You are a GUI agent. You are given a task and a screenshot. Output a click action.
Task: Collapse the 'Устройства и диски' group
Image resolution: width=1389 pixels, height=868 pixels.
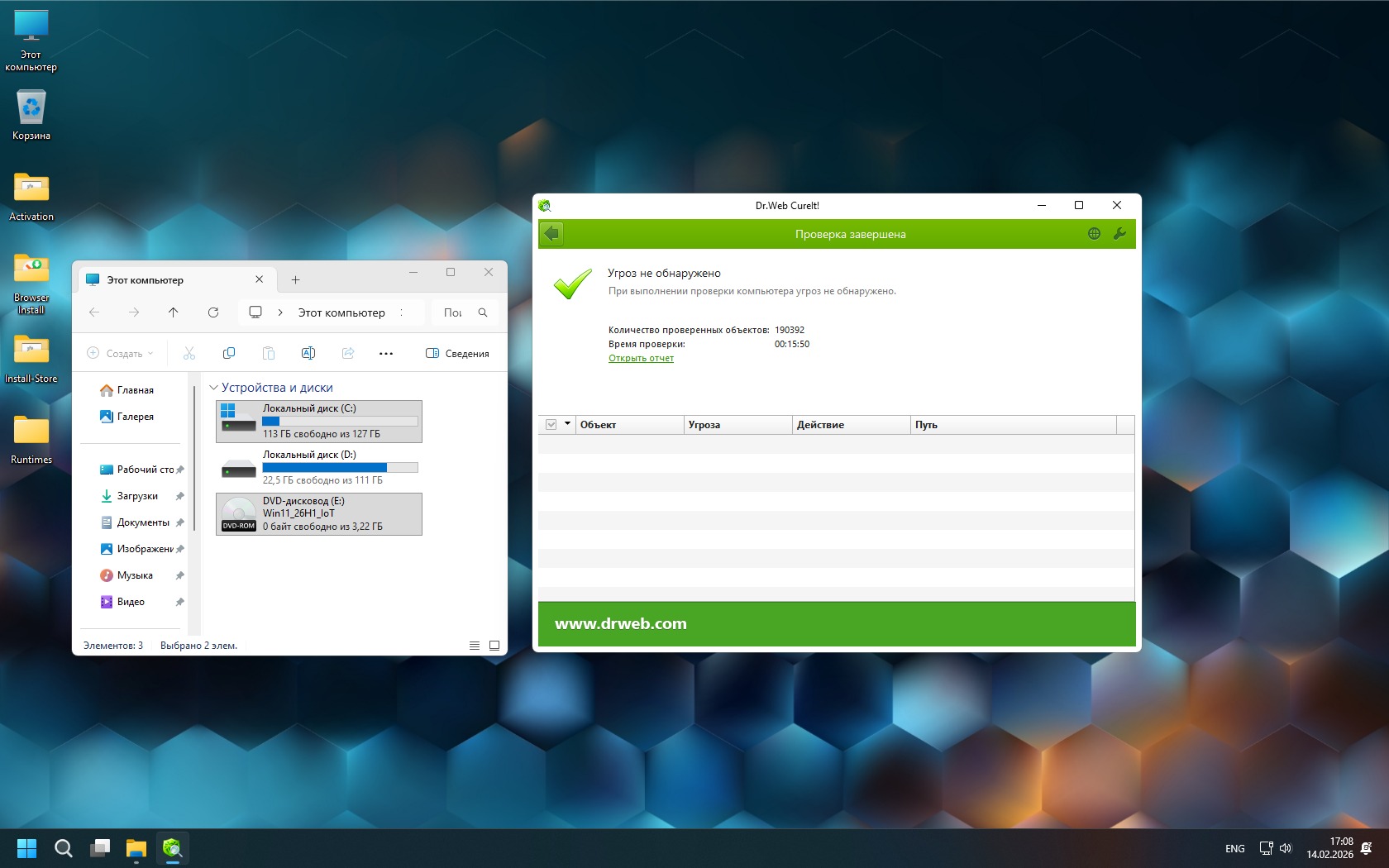pos(214,388)
